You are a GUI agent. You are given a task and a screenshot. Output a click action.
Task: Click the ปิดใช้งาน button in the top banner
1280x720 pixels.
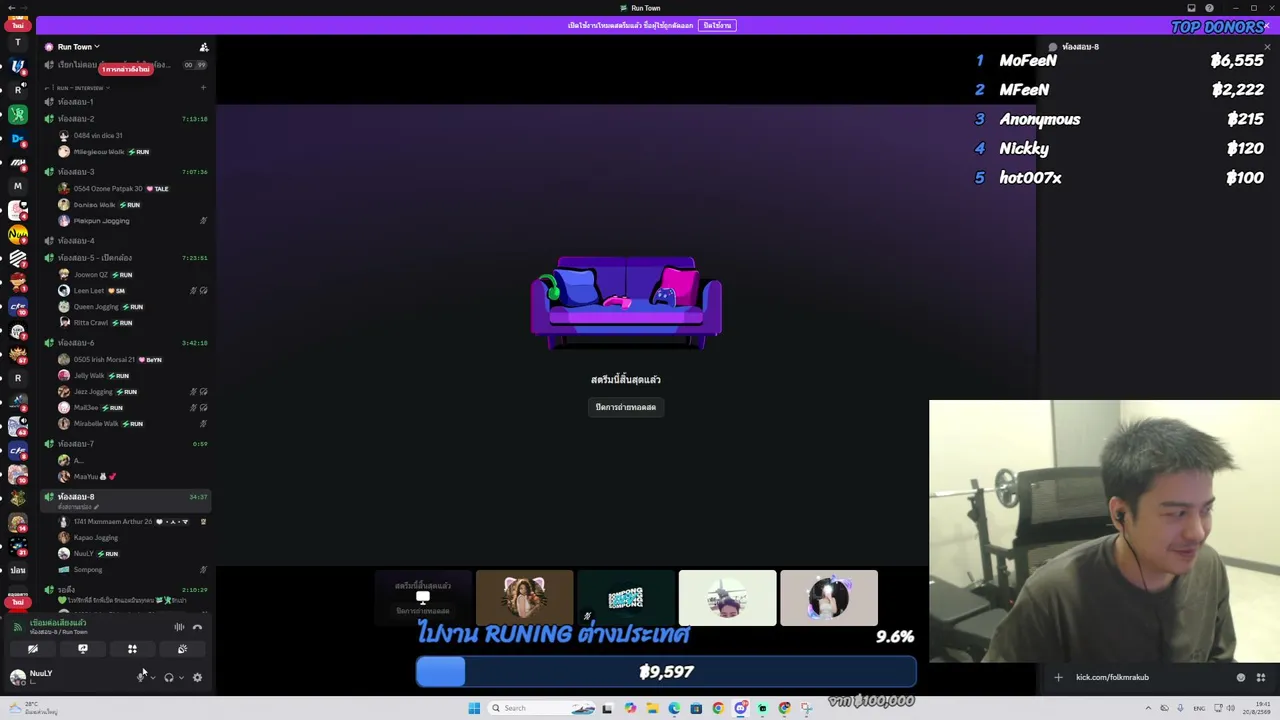click(x=717, y=25)
